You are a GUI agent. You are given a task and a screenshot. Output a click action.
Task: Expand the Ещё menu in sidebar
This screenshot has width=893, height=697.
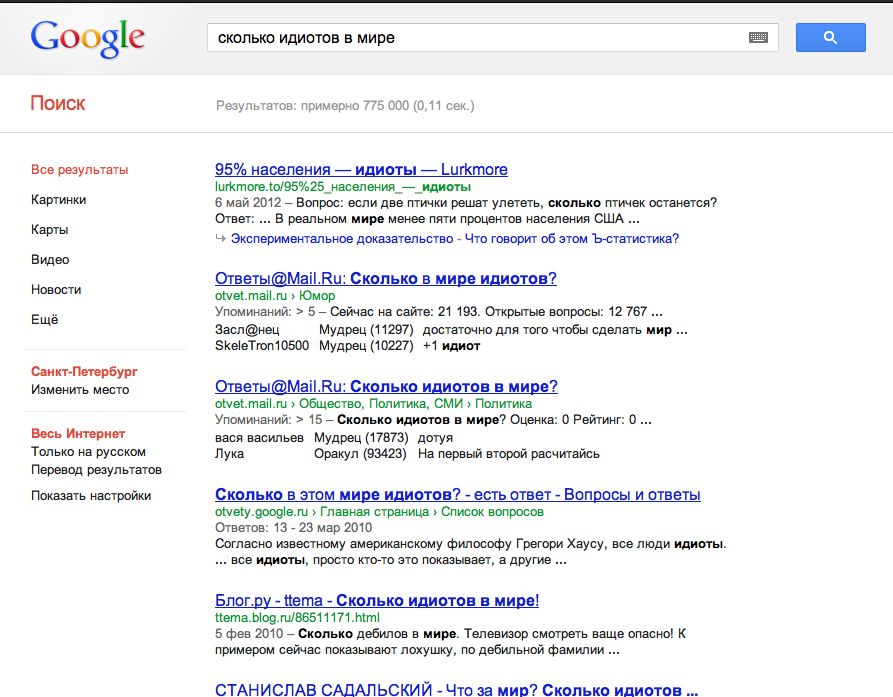pos(45,320)
